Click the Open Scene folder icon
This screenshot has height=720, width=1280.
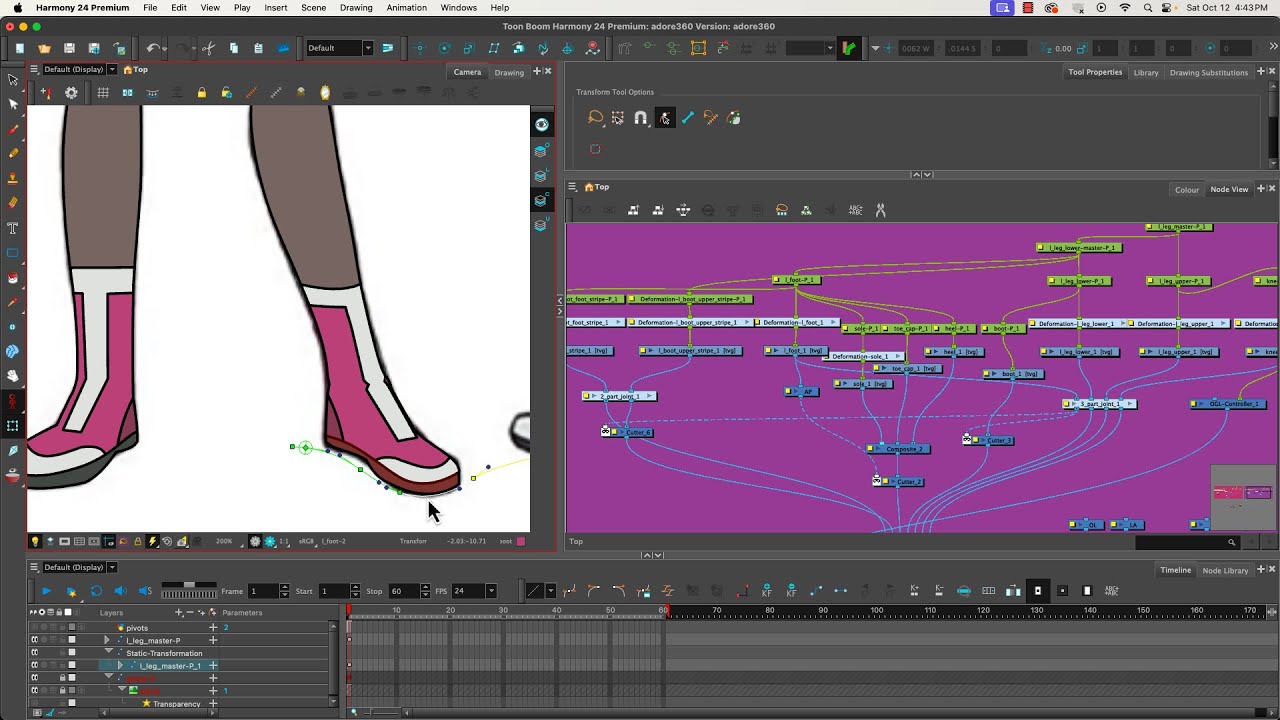44,48
